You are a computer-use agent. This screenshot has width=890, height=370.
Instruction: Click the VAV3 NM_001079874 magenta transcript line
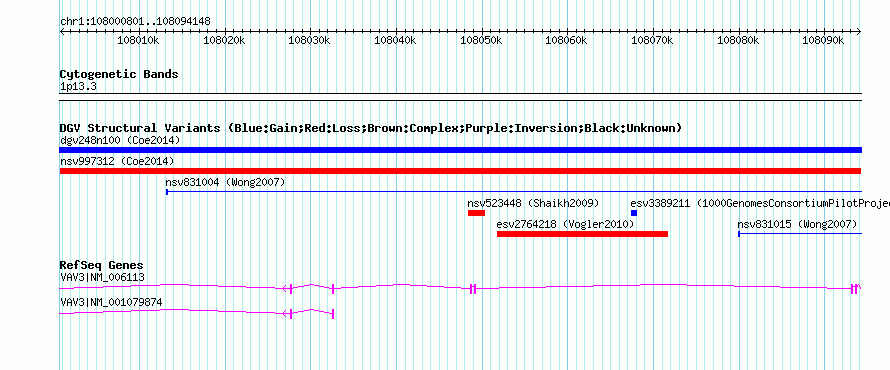(x=196, y=313)
